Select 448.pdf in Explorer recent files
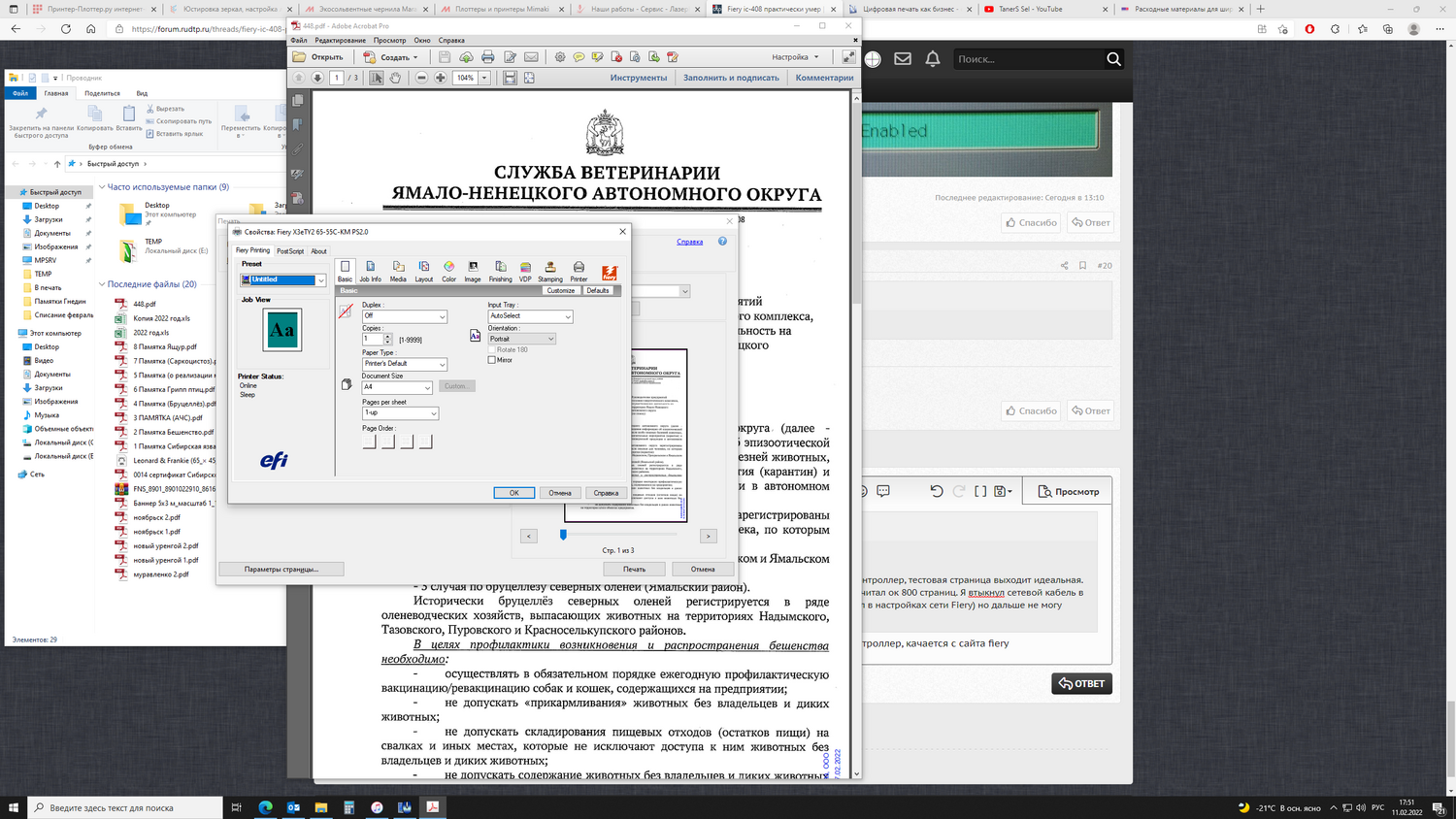 (145, 304)
